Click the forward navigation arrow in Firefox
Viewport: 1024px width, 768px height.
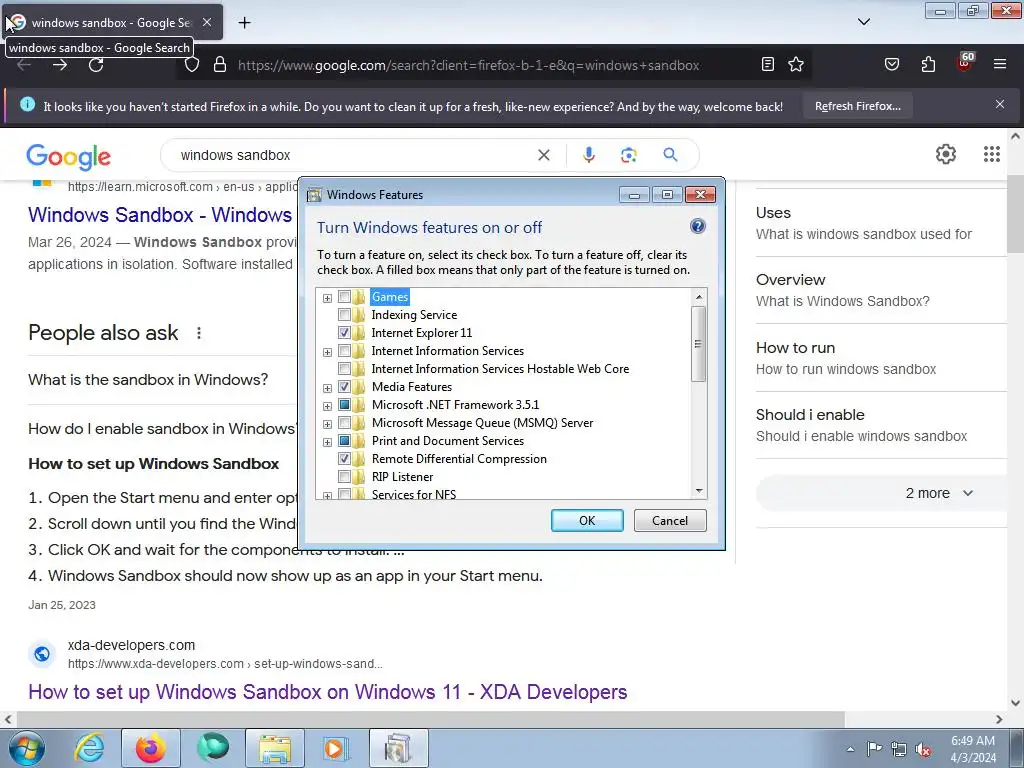[x=60, y=65]
